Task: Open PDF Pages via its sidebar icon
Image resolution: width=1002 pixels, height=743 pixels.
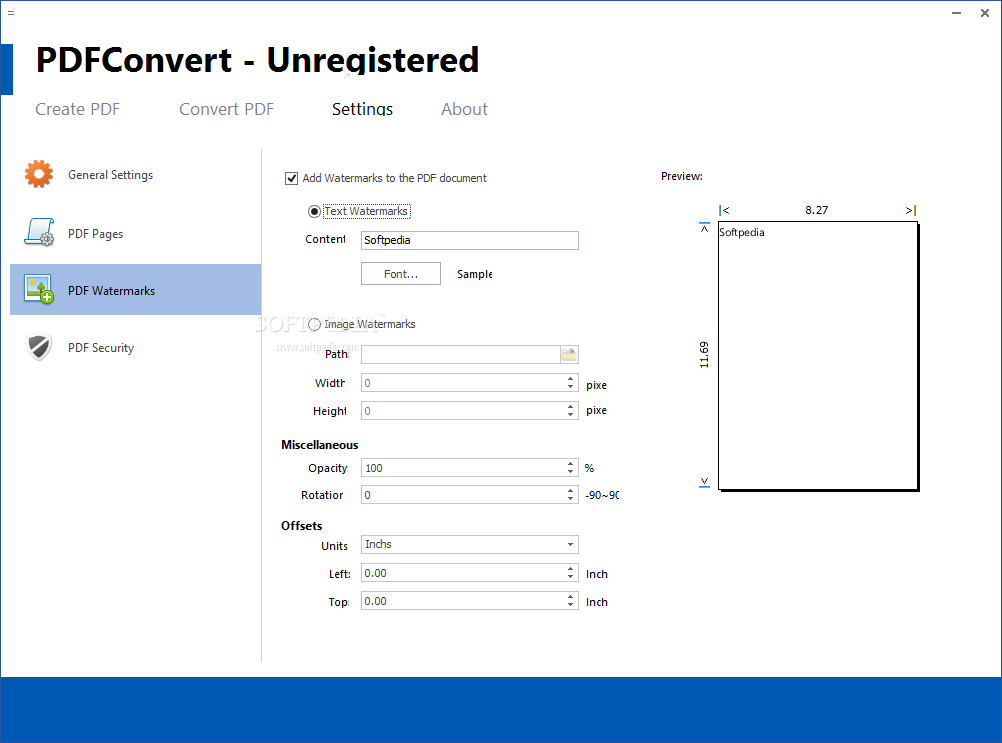Action: [x=39, y=231]
